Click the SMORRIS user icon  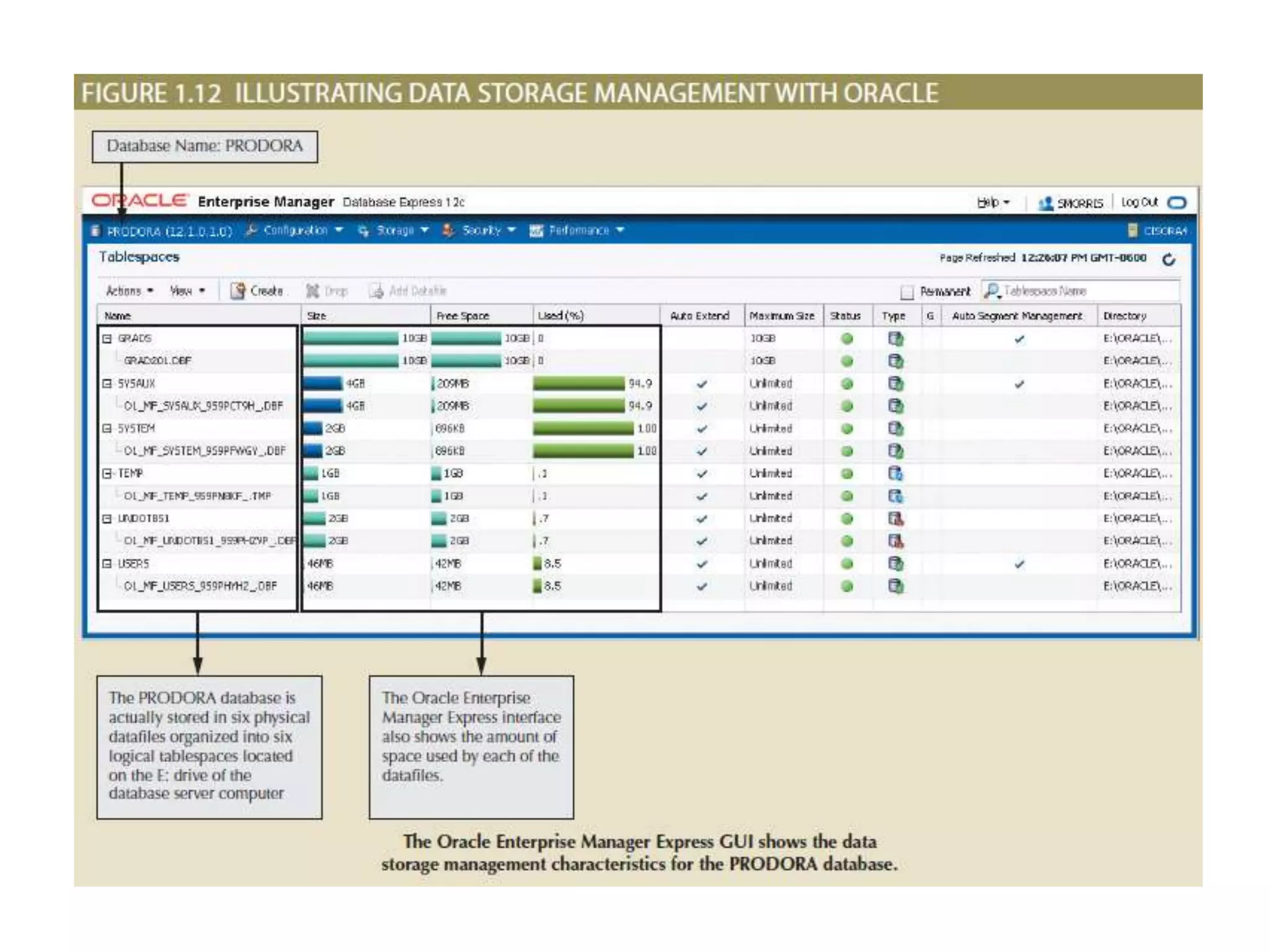click(x=1046, y=203)
